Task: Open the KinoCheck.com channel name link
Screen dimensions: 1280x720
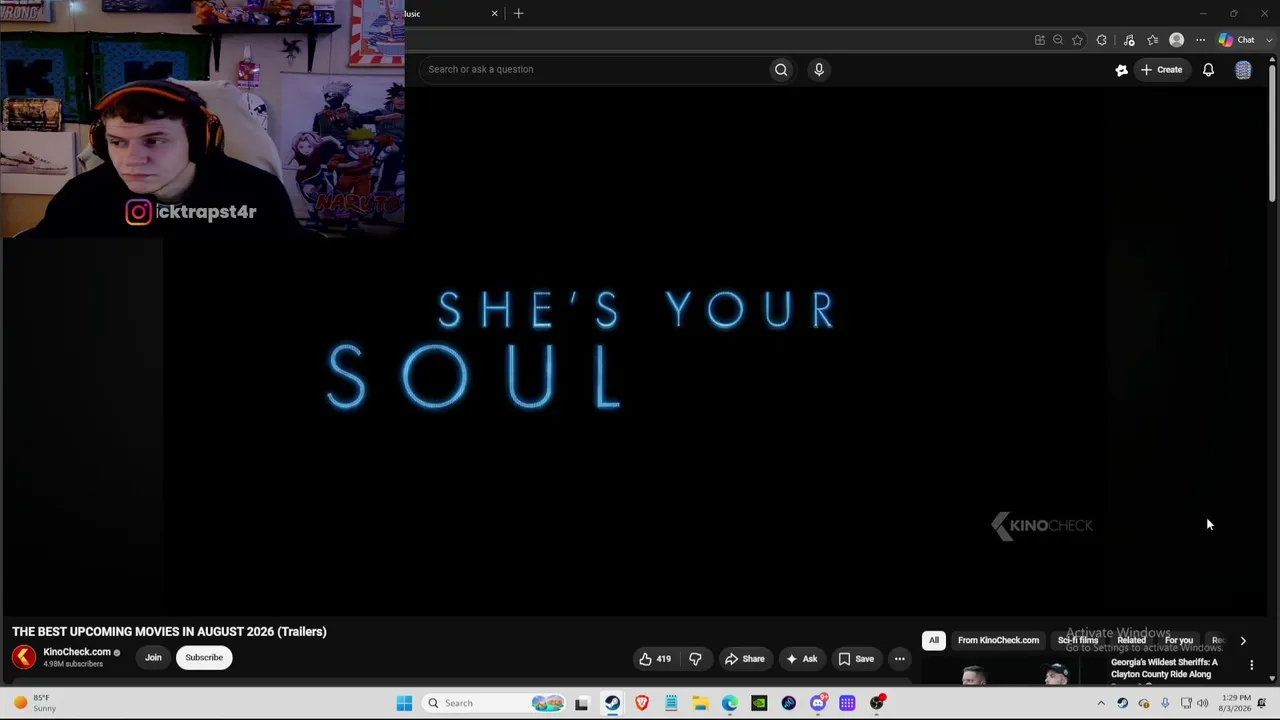Action: click(x=77, y=652)
